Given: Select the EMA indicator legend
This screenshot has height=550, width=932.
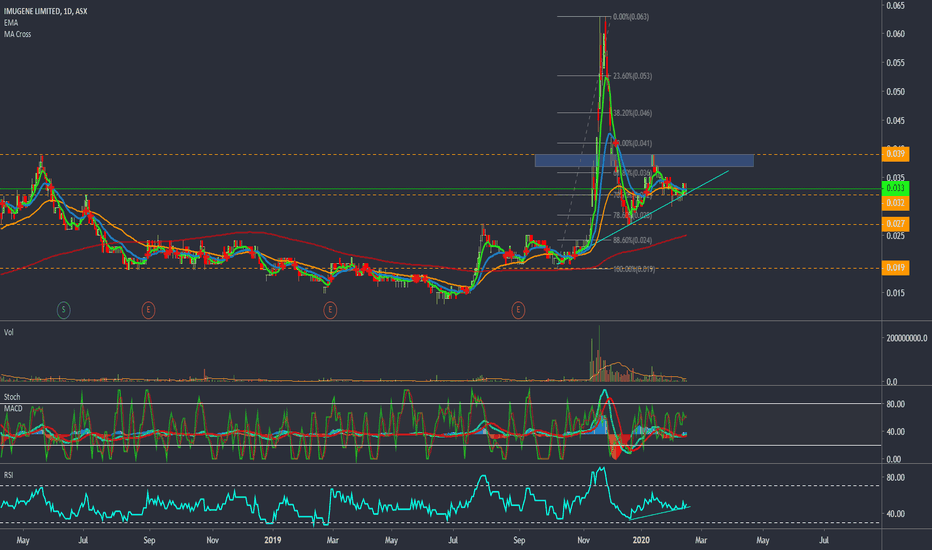Looking at the screenshot, I should click(11, 23).
